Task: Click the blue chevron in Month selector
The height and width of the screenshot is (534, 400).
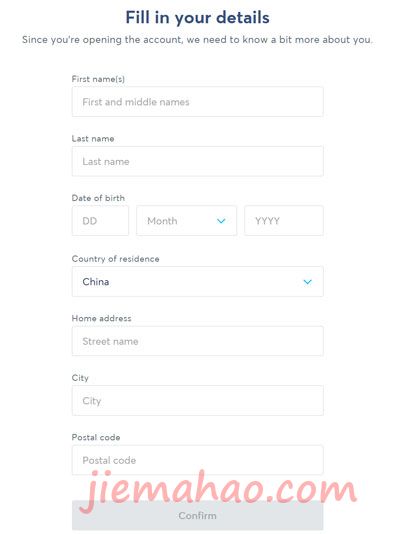Action: point(221,221)
